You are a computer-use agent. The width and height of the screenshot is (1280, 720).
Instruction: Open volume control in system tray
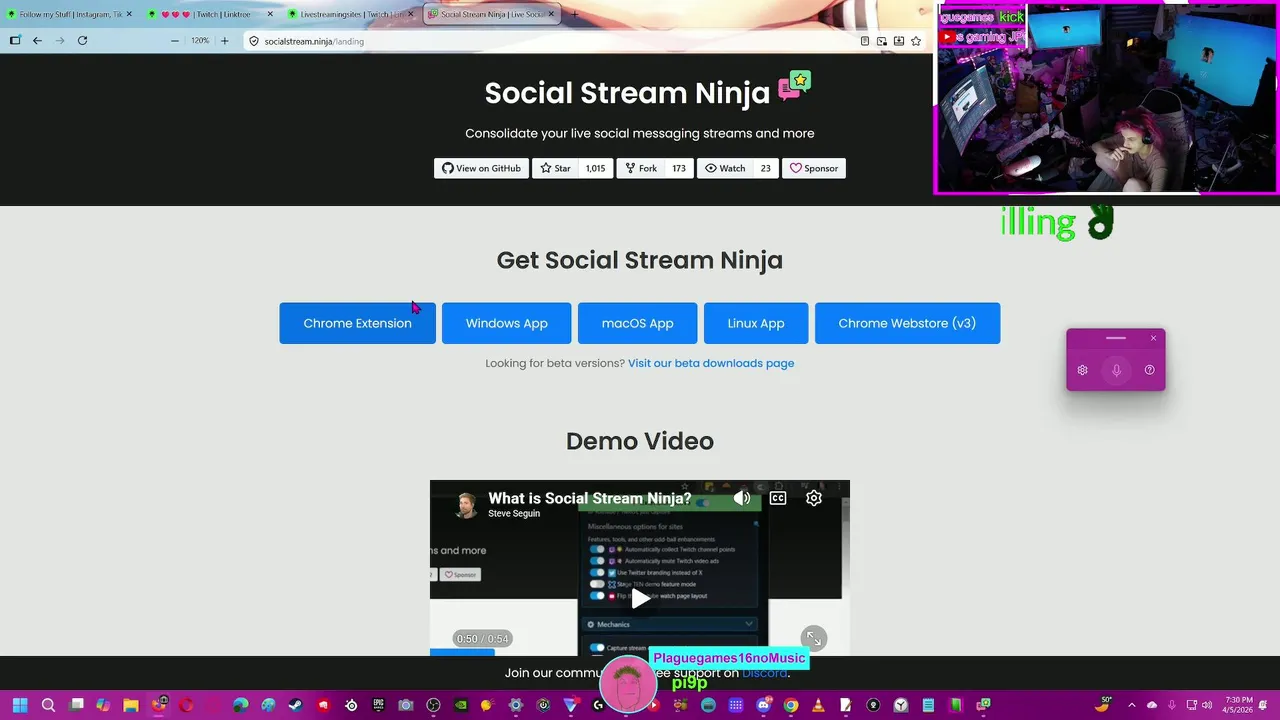1207,705
